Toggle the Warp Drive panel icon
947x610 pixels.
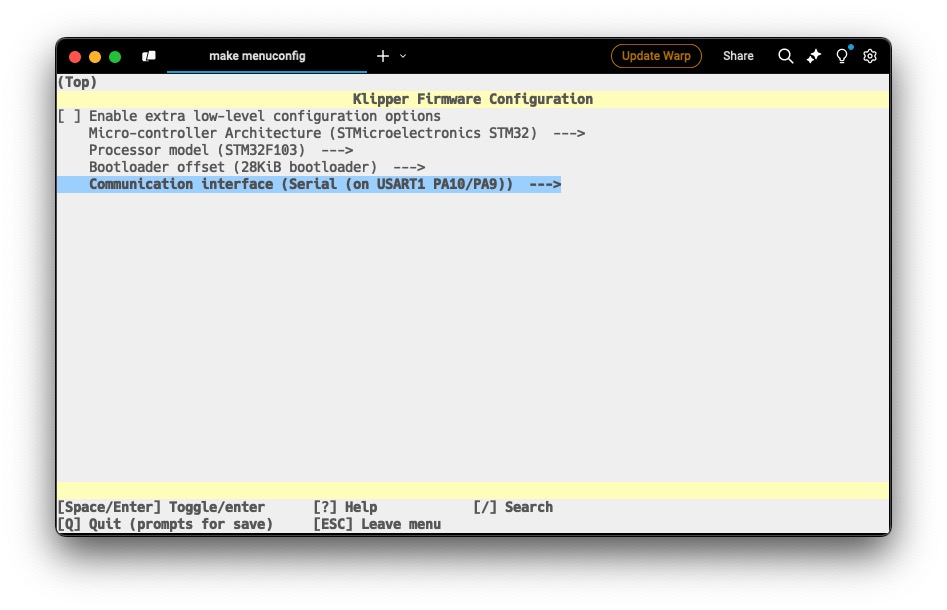(149, 56)
